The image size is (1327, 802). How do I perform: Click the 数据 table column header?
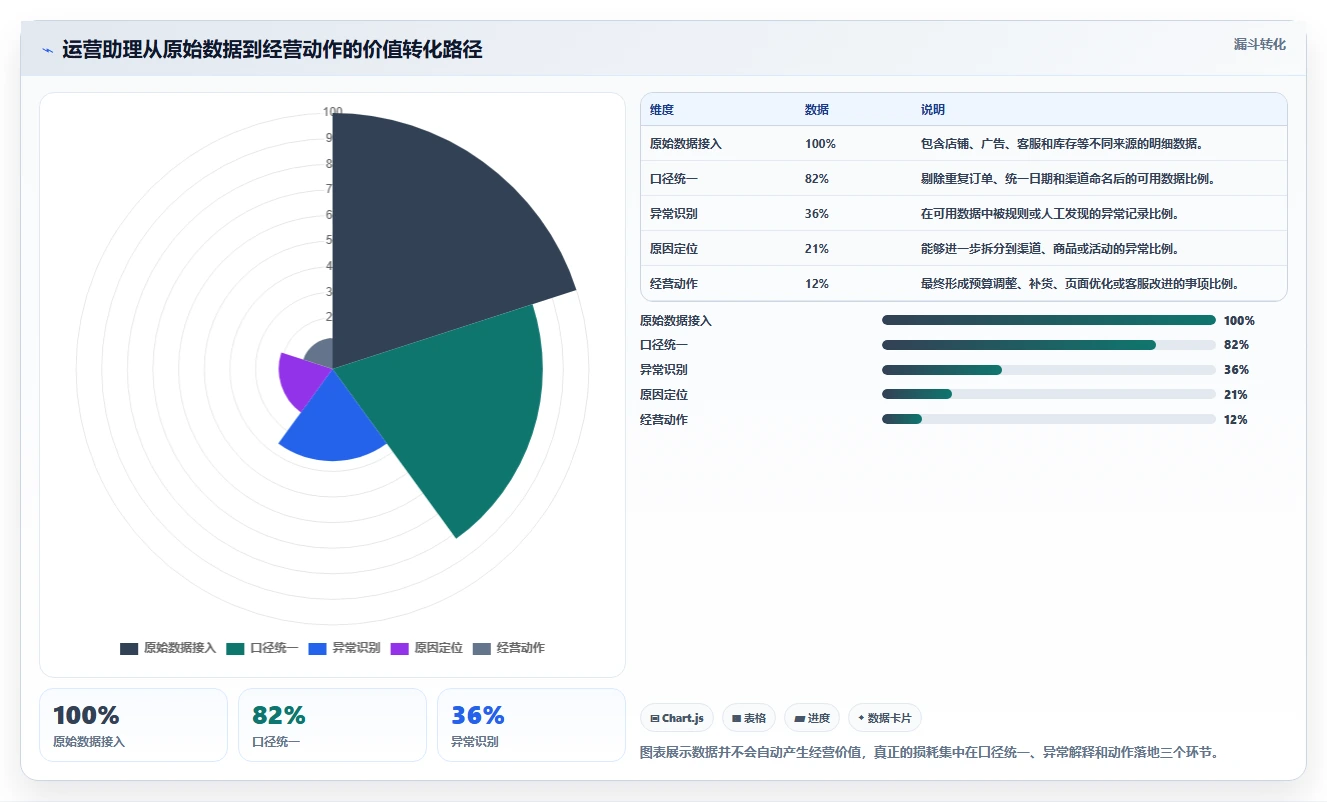(817, 110)
